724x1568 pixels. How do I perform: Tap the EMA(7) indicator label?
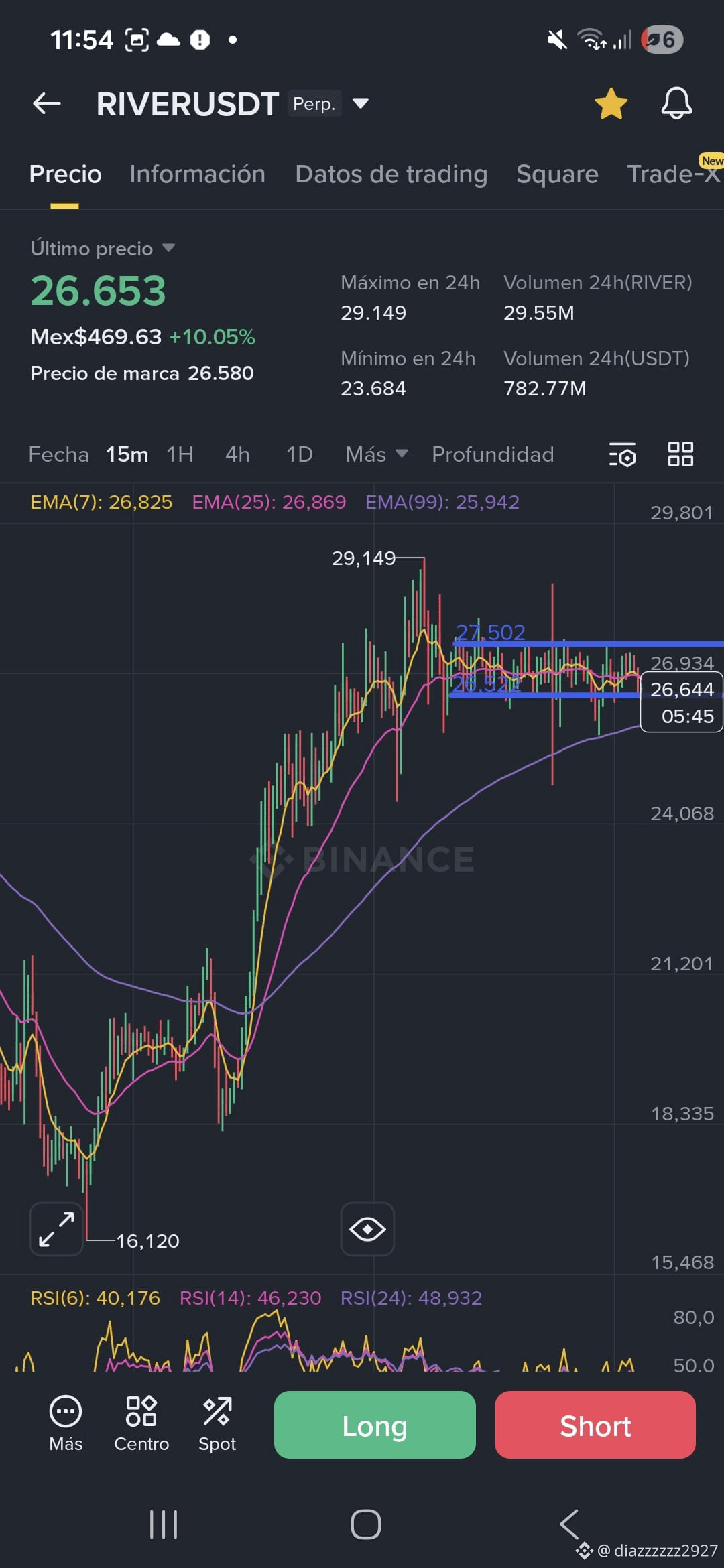click(x=101, y=502)
